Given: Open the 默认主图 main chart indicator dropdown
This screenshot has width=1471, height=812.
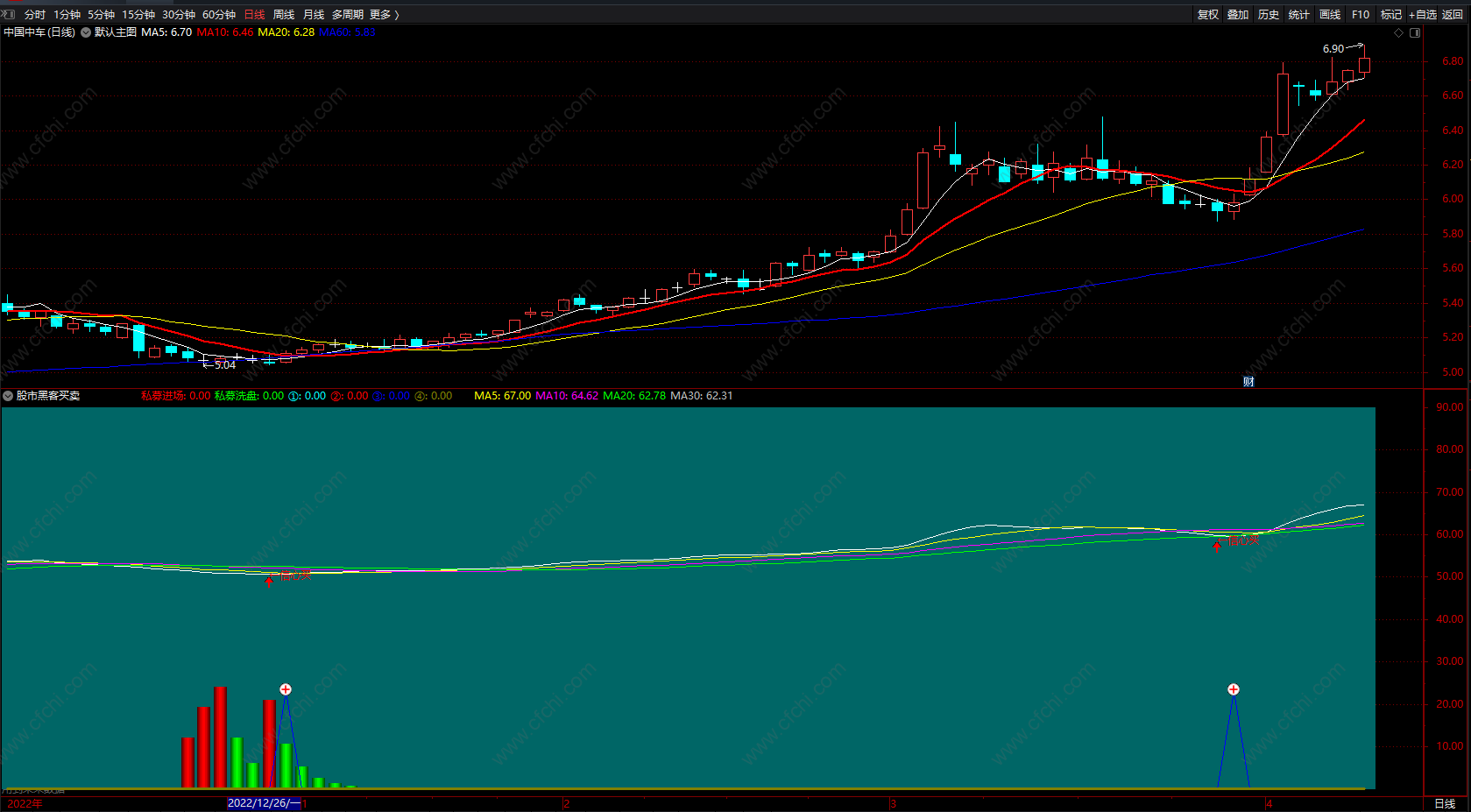Looking at the screenshot, I should [x=86, y=32].
